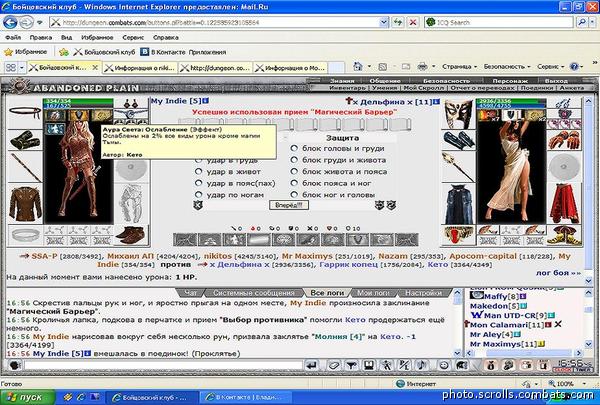This screenshot has height=405, width=600.
Task: Click the printer icon in command bar
Action: point(422,67)
